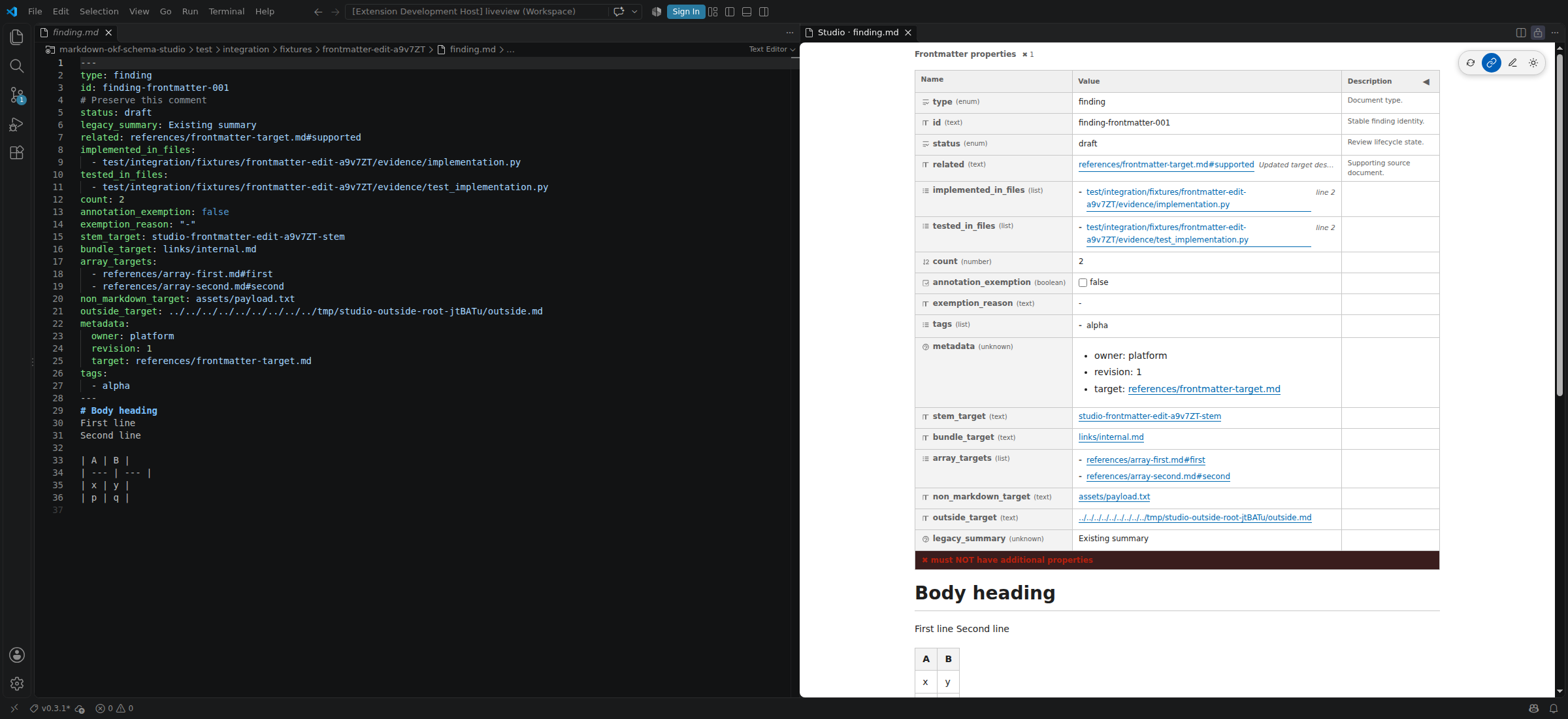Toggle the editor group lock icon

tap(1538, 32)
